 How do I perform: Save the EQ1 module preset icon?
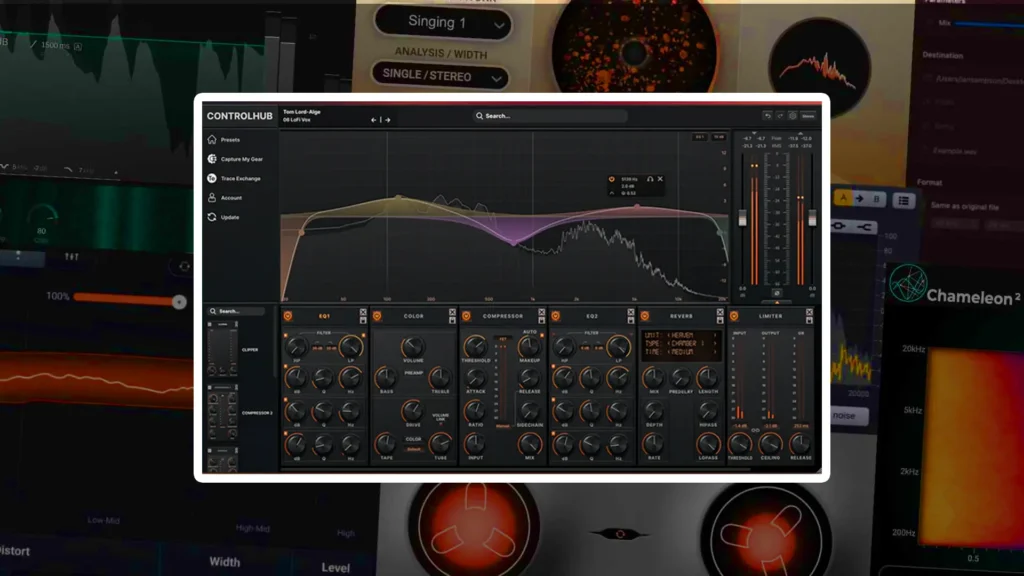[363, 320]
